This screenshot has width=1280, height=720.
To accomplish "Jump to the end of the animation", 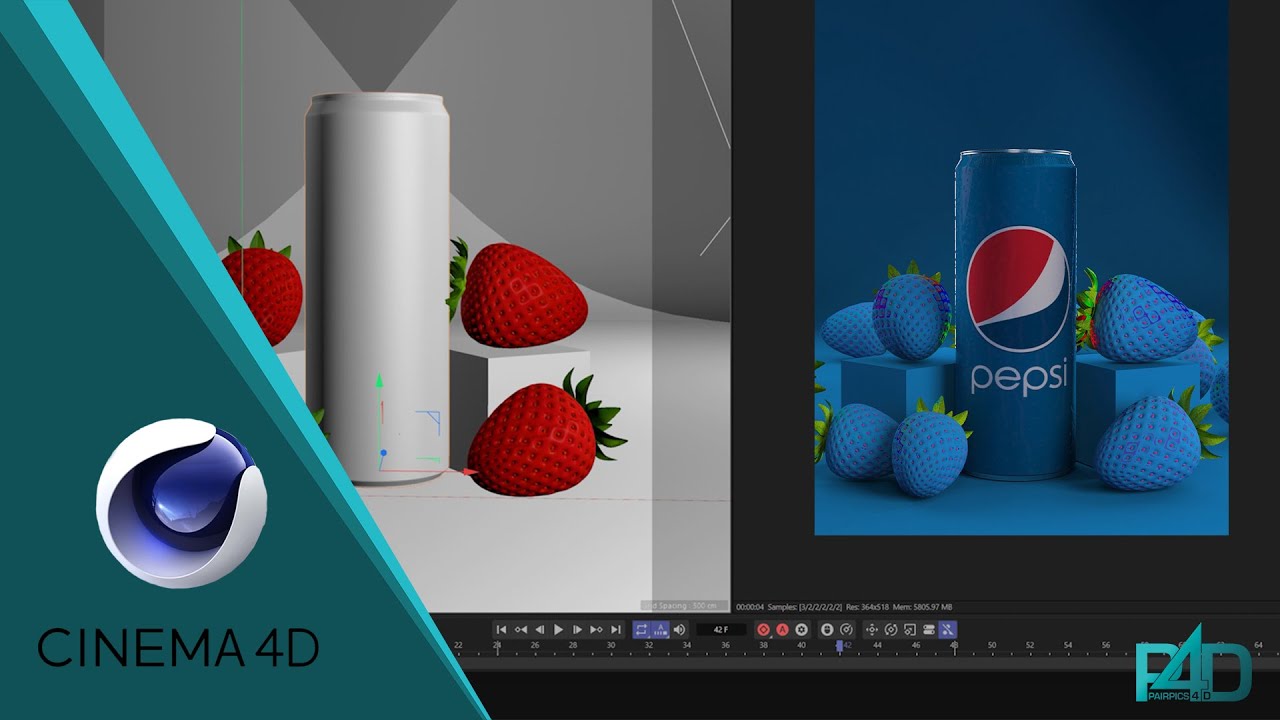I will coord(616,630).
